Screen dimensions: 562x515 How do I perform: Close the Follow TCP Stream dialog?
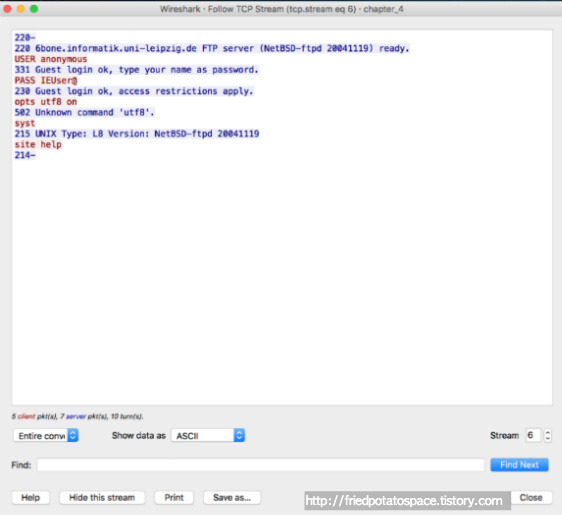531,497
